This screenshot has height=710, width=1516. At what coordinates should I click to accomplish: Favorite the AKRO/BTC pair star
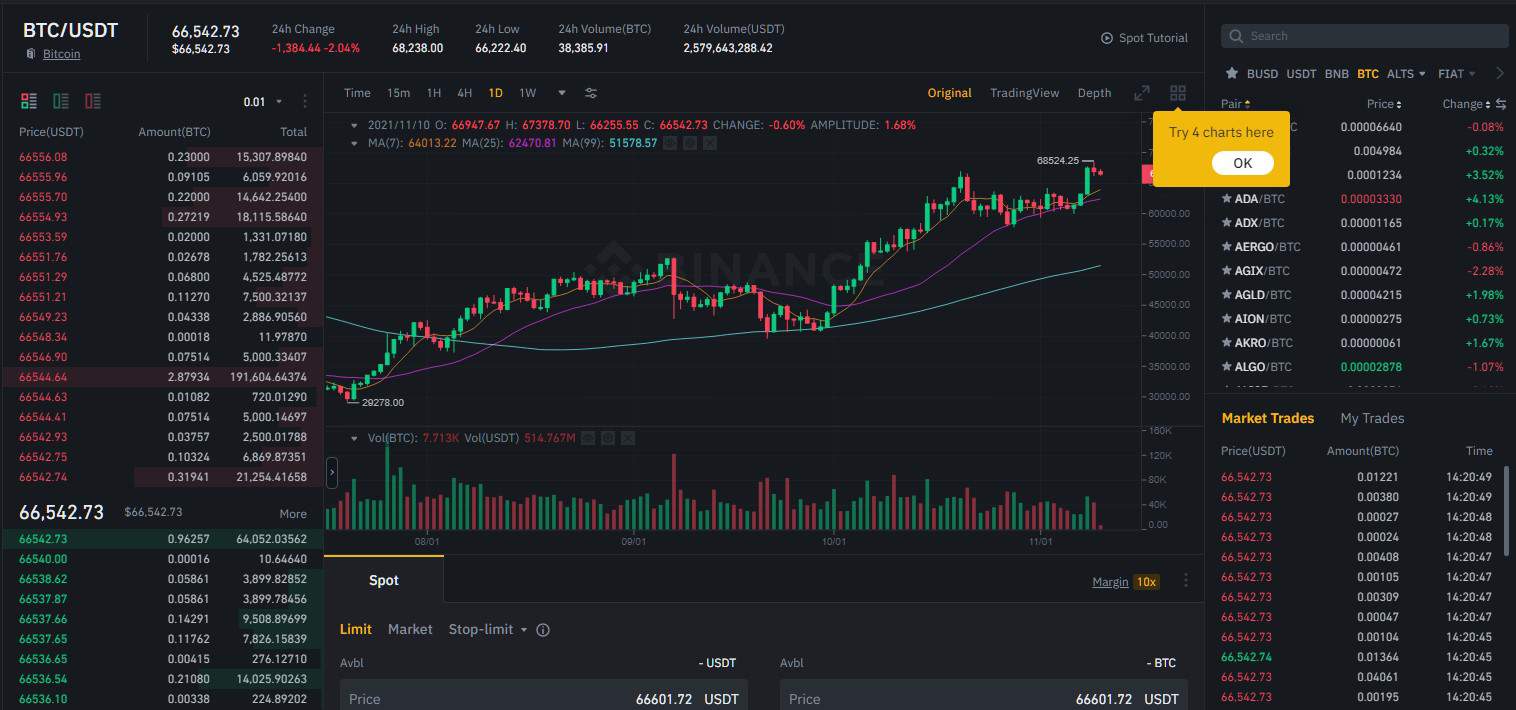(1226, 343)
